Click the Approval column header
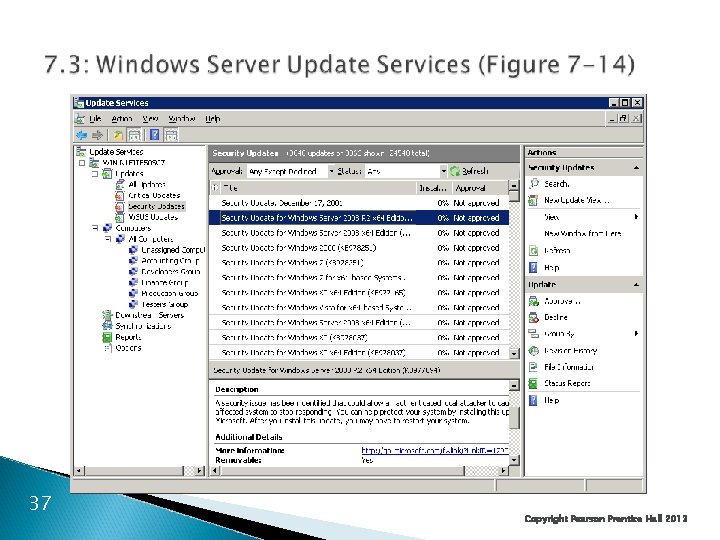 point(479,188)
